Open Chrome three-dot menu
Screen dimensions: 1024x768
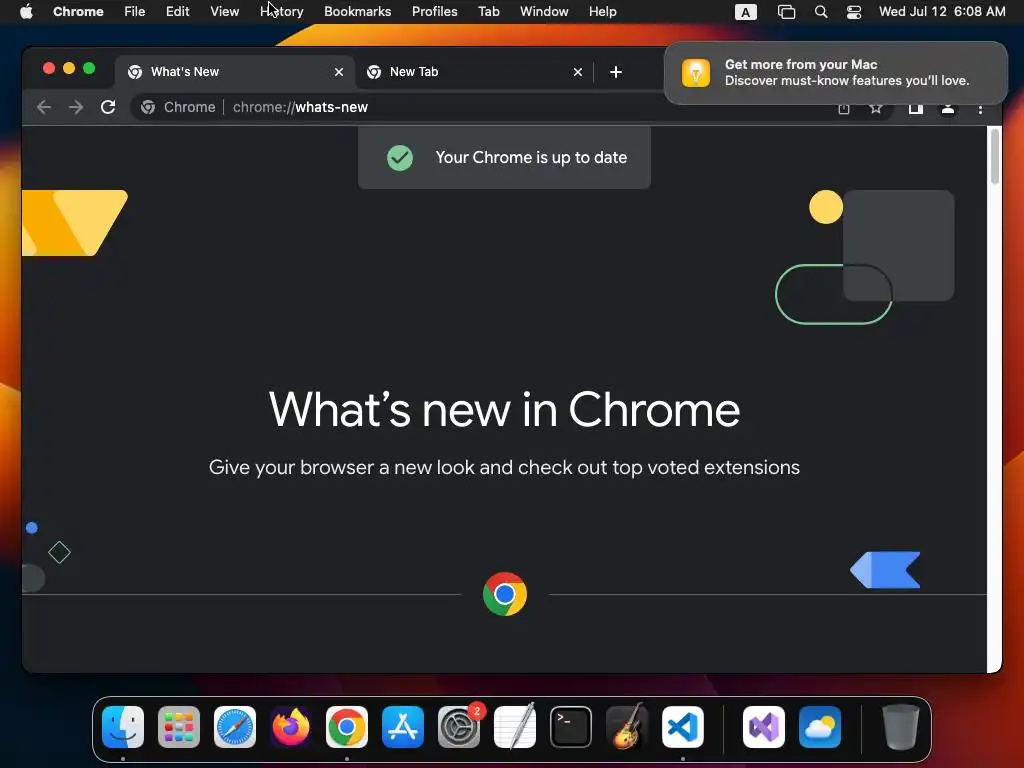coord(980,109)
